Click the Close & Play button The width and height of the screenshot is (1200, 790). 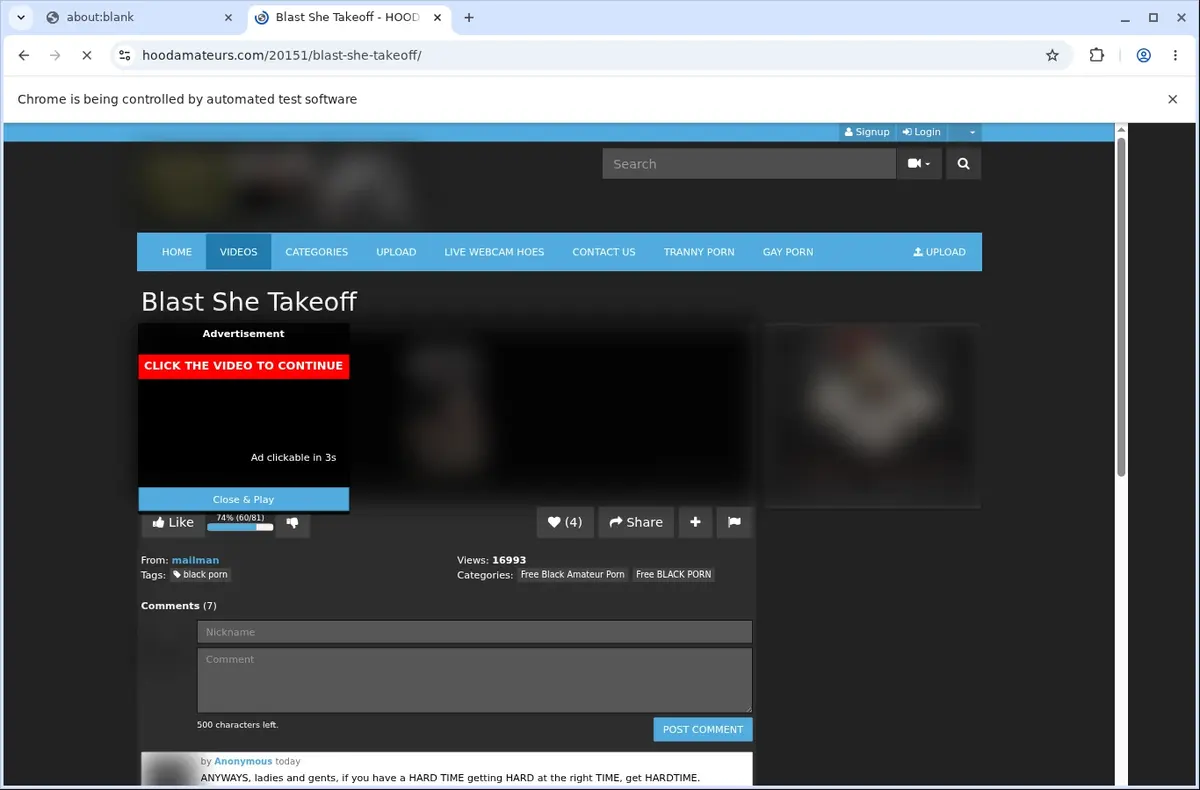pyautogui.click(x=244, y=499)
